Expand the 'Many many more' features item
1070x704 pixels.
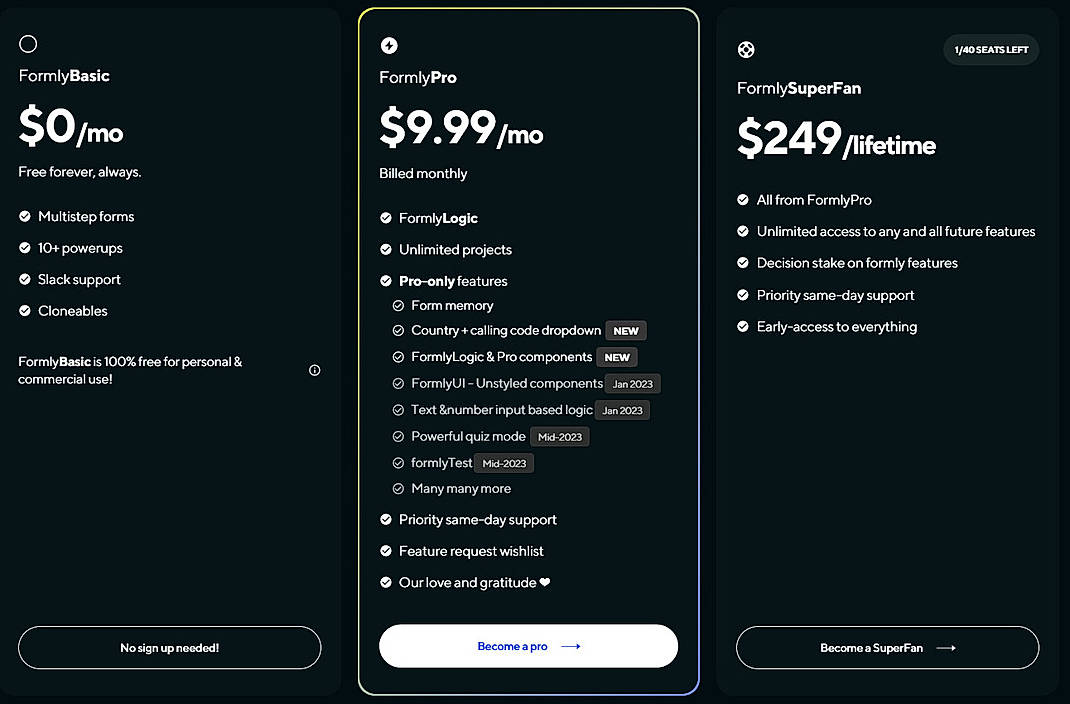[460, 488]
